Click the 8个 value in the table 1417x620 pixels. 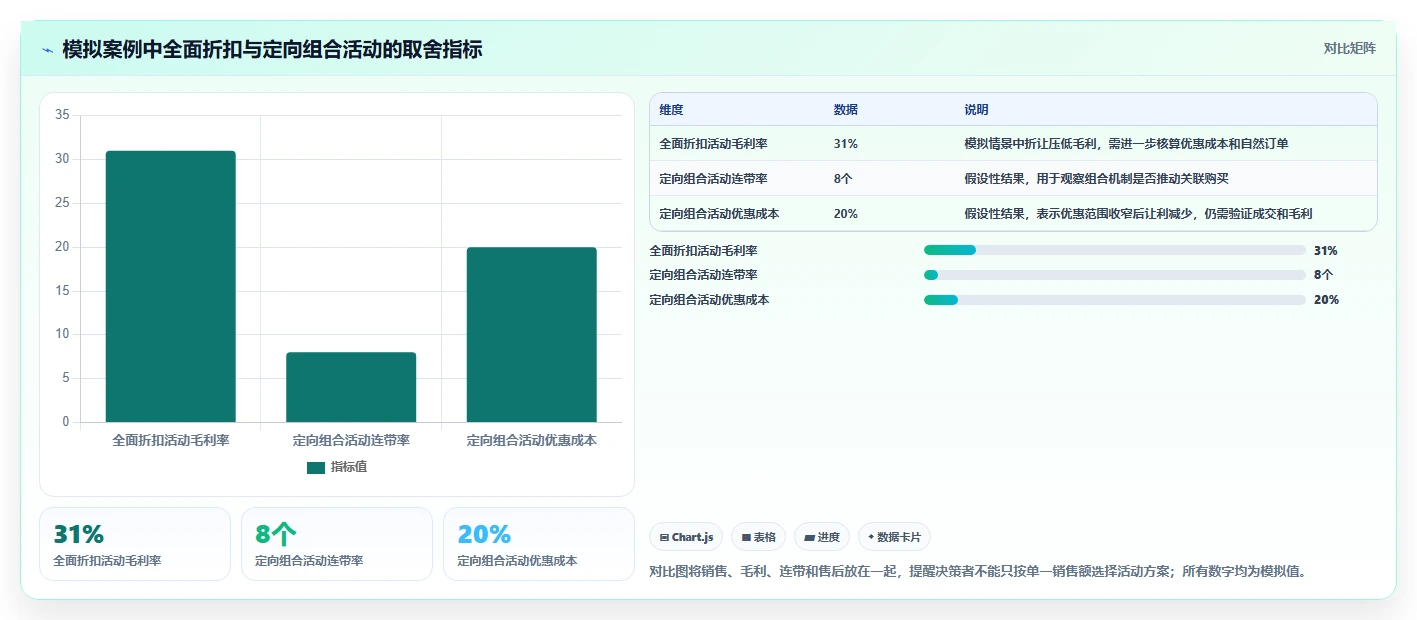(843, 179)
